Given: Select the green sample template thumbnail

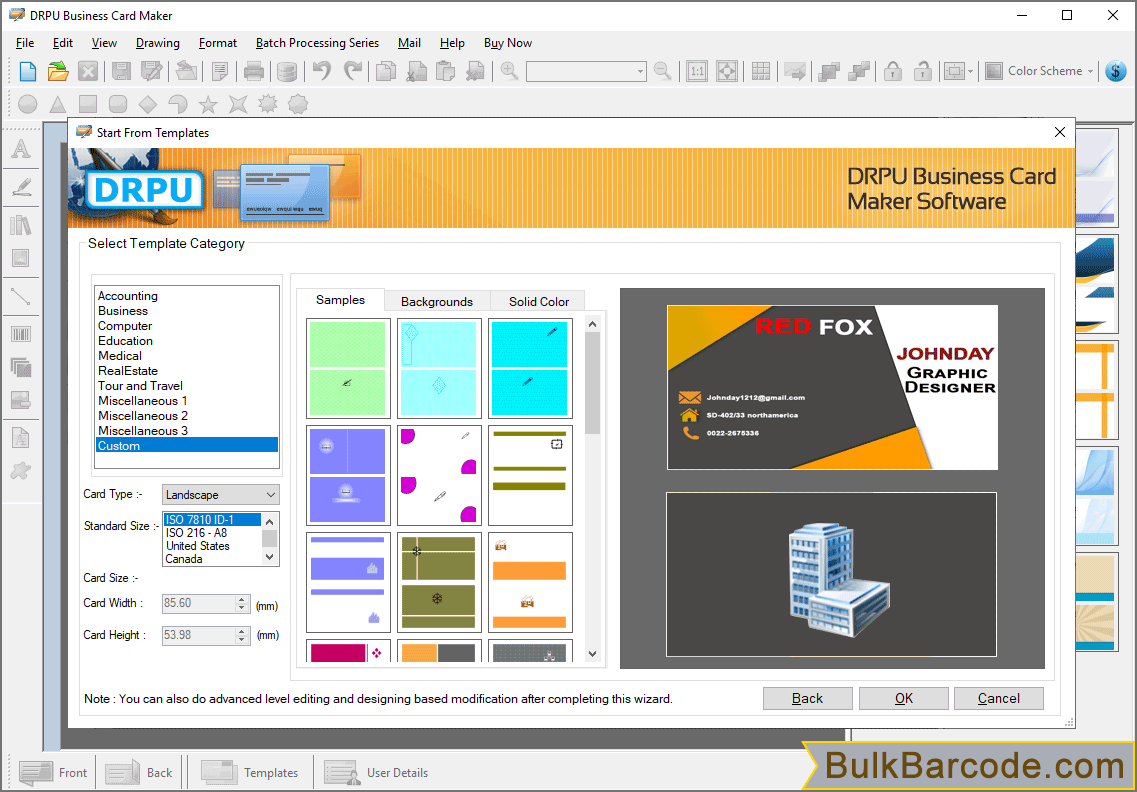Looking at the screenshot, I should (x=348, y=368).
